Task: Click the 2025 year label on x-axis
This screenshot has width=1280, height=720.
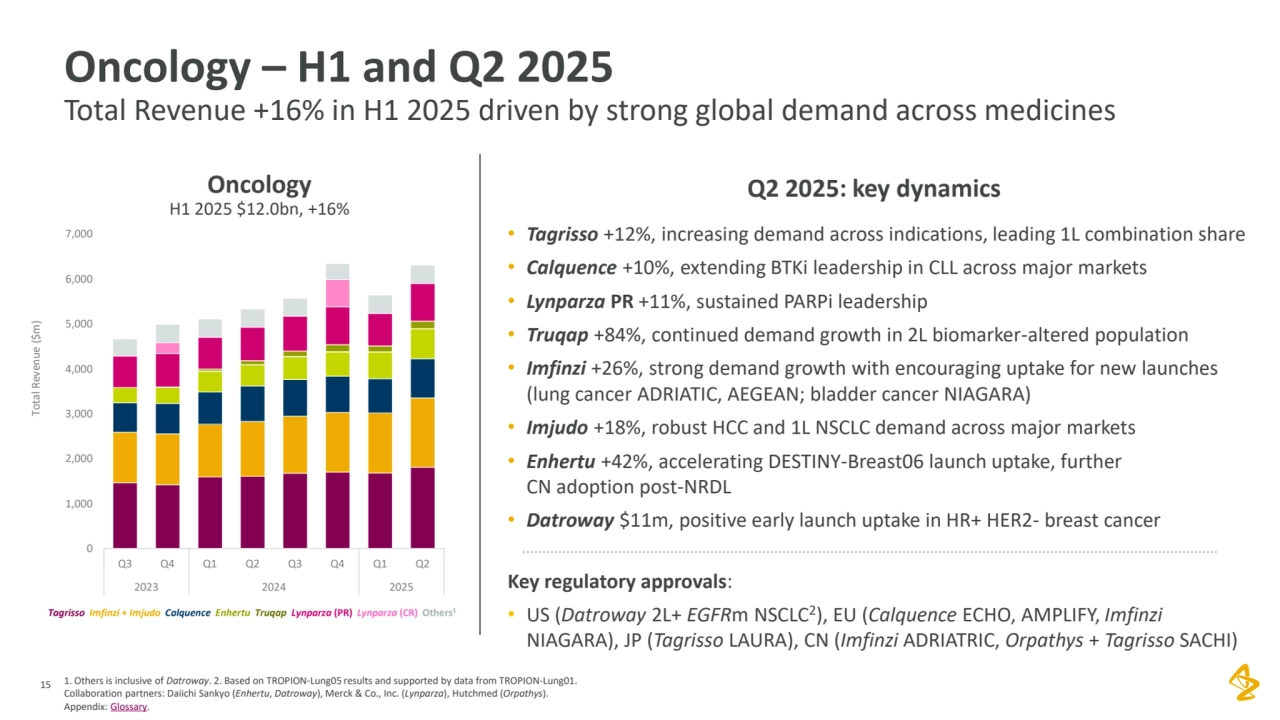Action: tap(401, 587)
